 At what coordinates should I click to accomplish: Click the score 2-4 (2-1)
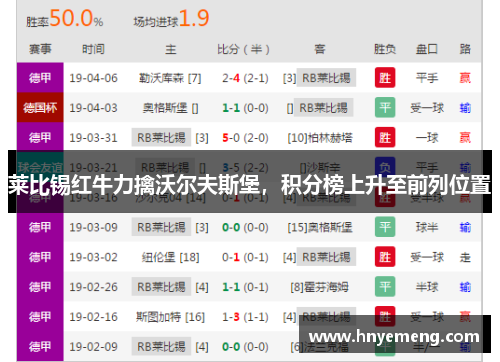click(245, 78)
